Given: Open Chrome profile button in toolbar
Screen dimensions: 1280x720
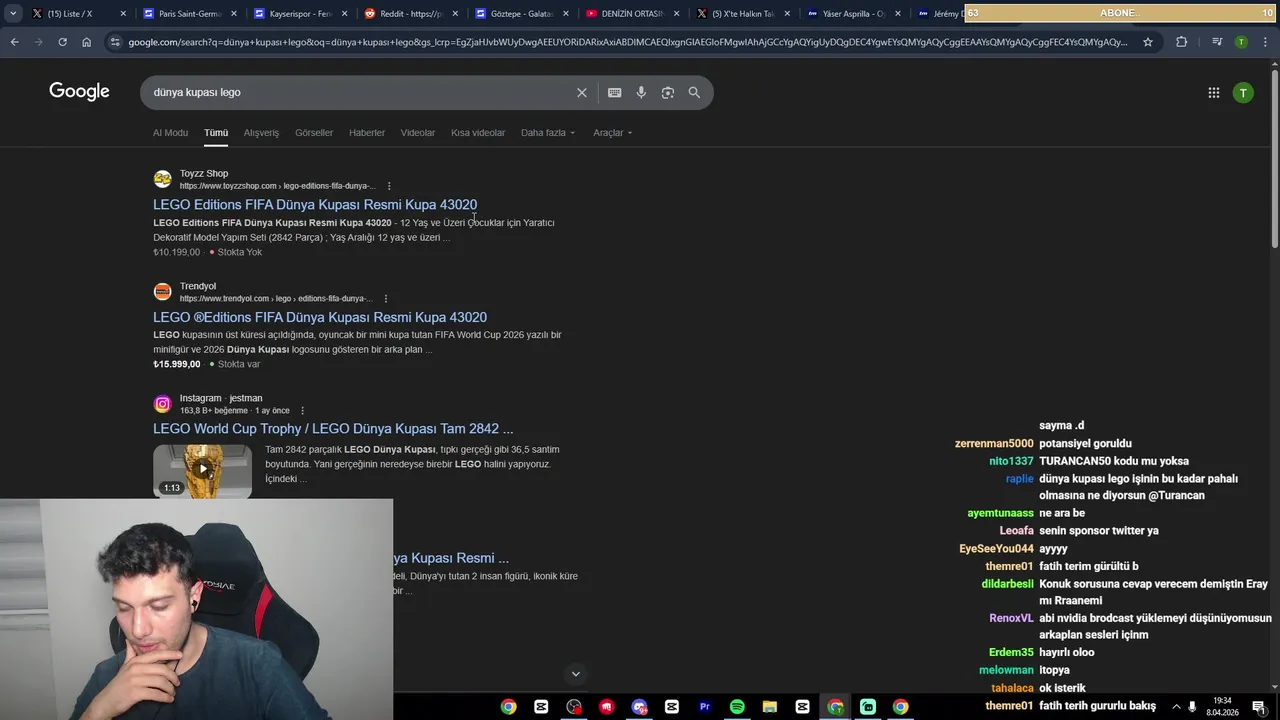Looking at the screenshot, I should 1241,42.
